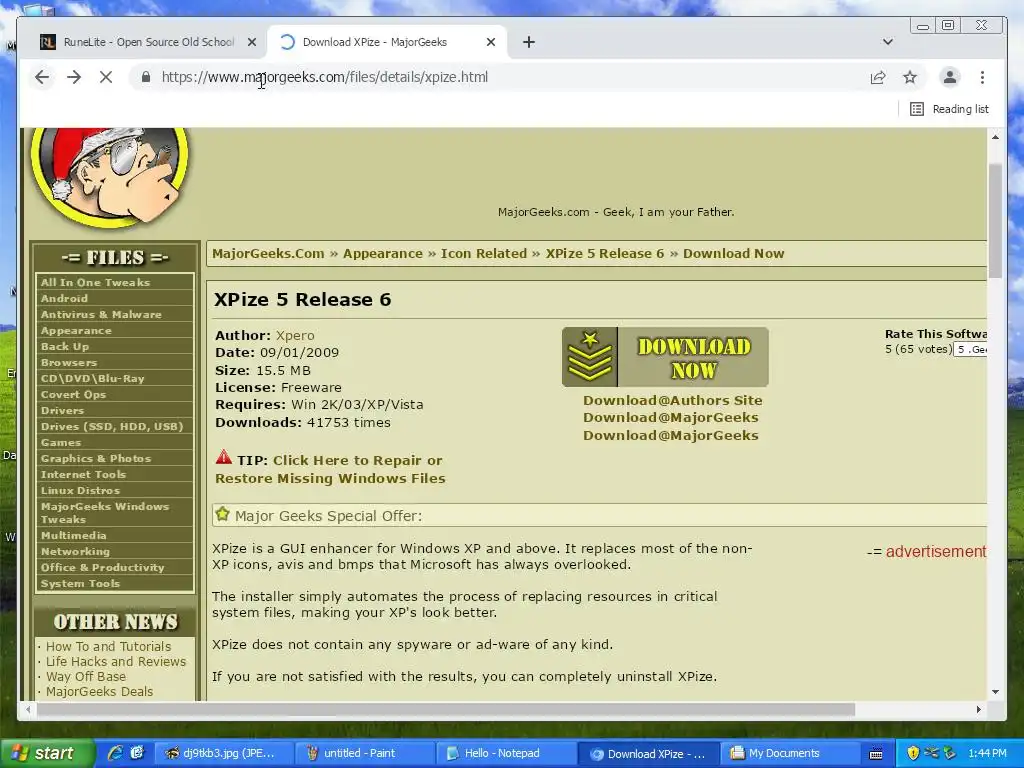Switch to Hello - Notepad in taskbar
Viewport: 1024px width, 768px height.
(504, 754)
